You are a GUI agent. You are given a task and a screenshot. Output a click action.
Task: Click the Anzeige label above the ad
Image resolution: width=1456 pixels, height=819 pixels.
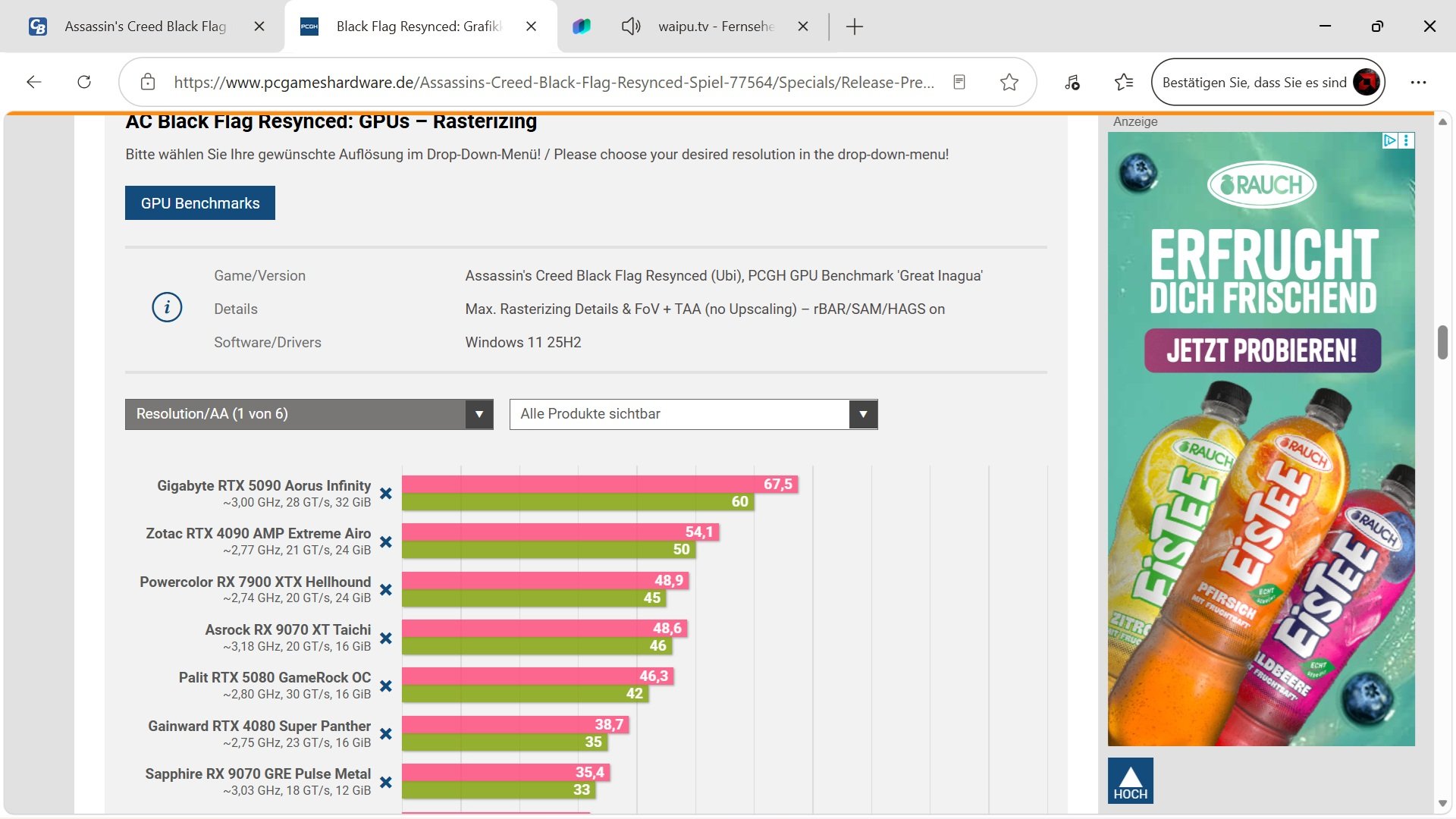1135,121
